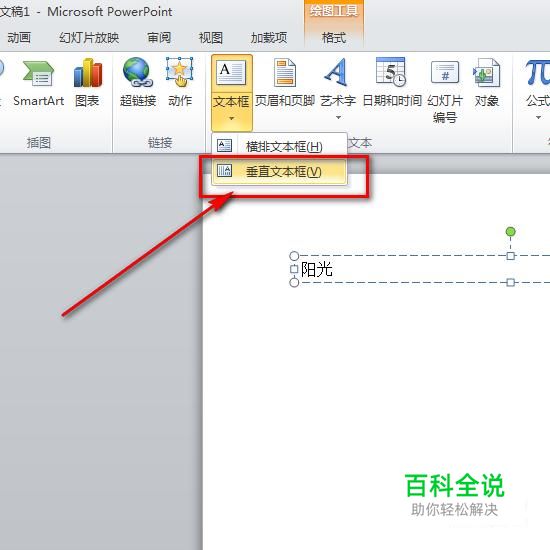Image resolution: width=550 pixels, height=550 pixels.
Task: Click the left-middle sizing handle beside 阳光
Action: 294,269
